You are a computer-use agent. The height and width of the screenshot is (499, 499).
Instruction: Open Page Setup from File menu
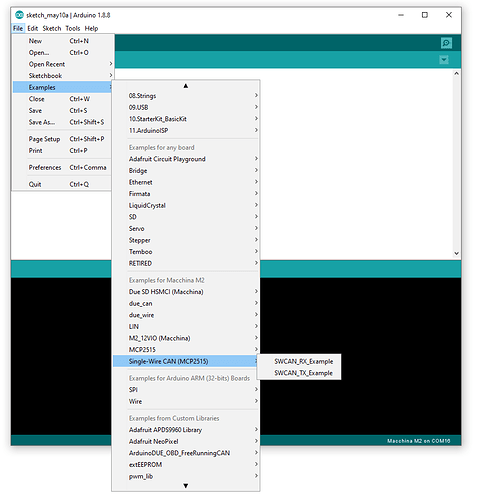coord(62,139)
